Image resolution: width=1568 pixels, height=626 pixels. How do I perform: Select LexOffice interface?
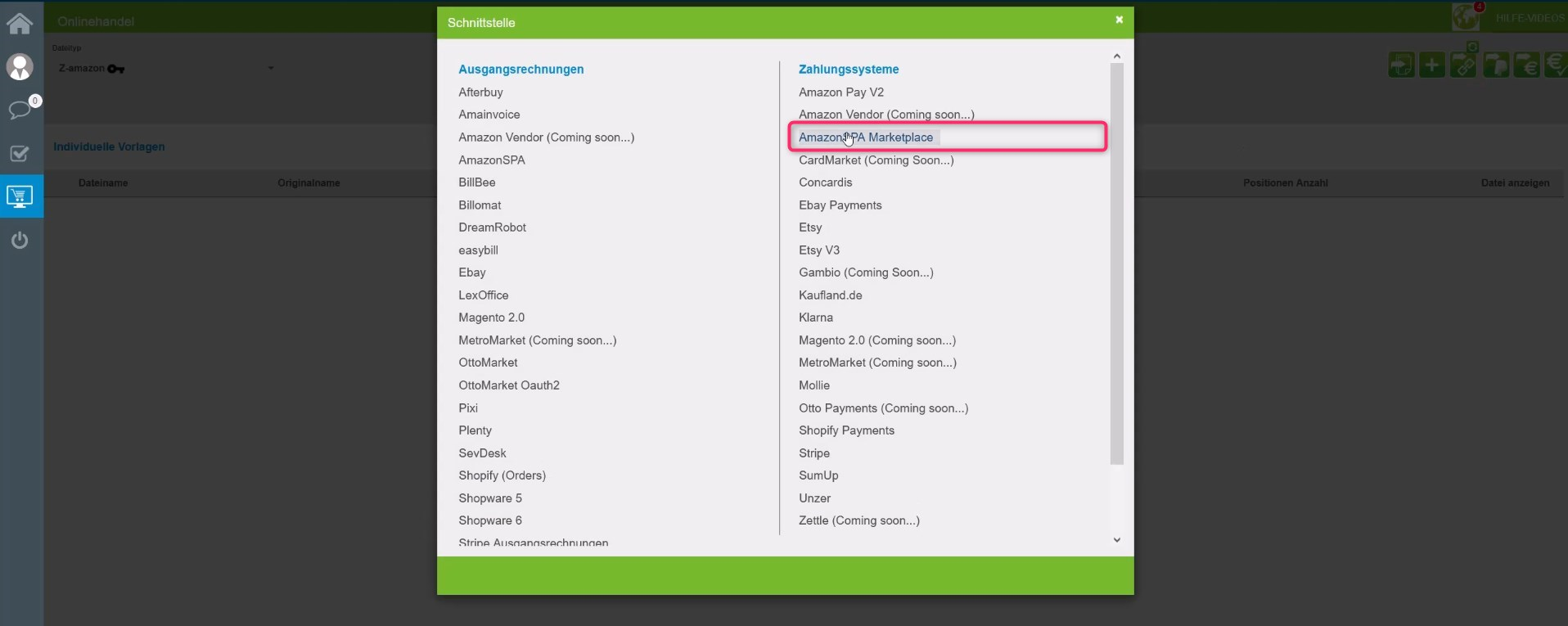click(x=484, y=295)
